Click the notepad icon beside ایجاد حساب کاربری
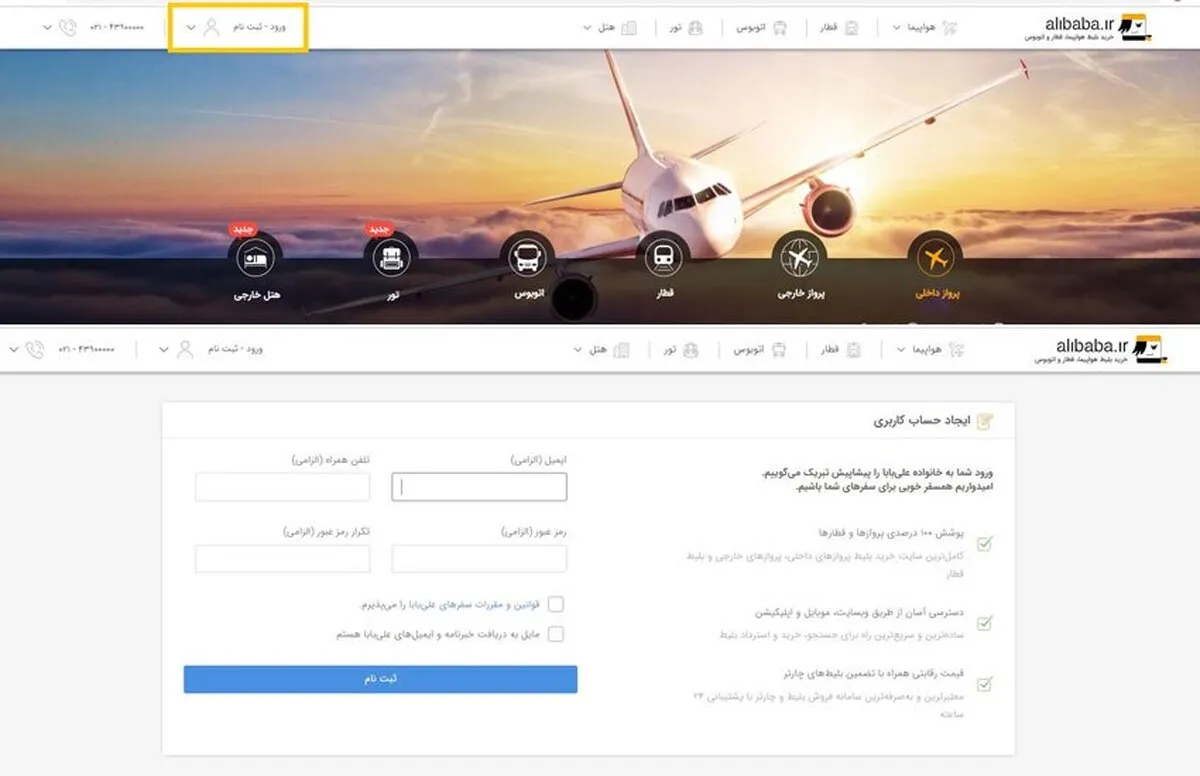1200x776 pixels. coord(985,421)
